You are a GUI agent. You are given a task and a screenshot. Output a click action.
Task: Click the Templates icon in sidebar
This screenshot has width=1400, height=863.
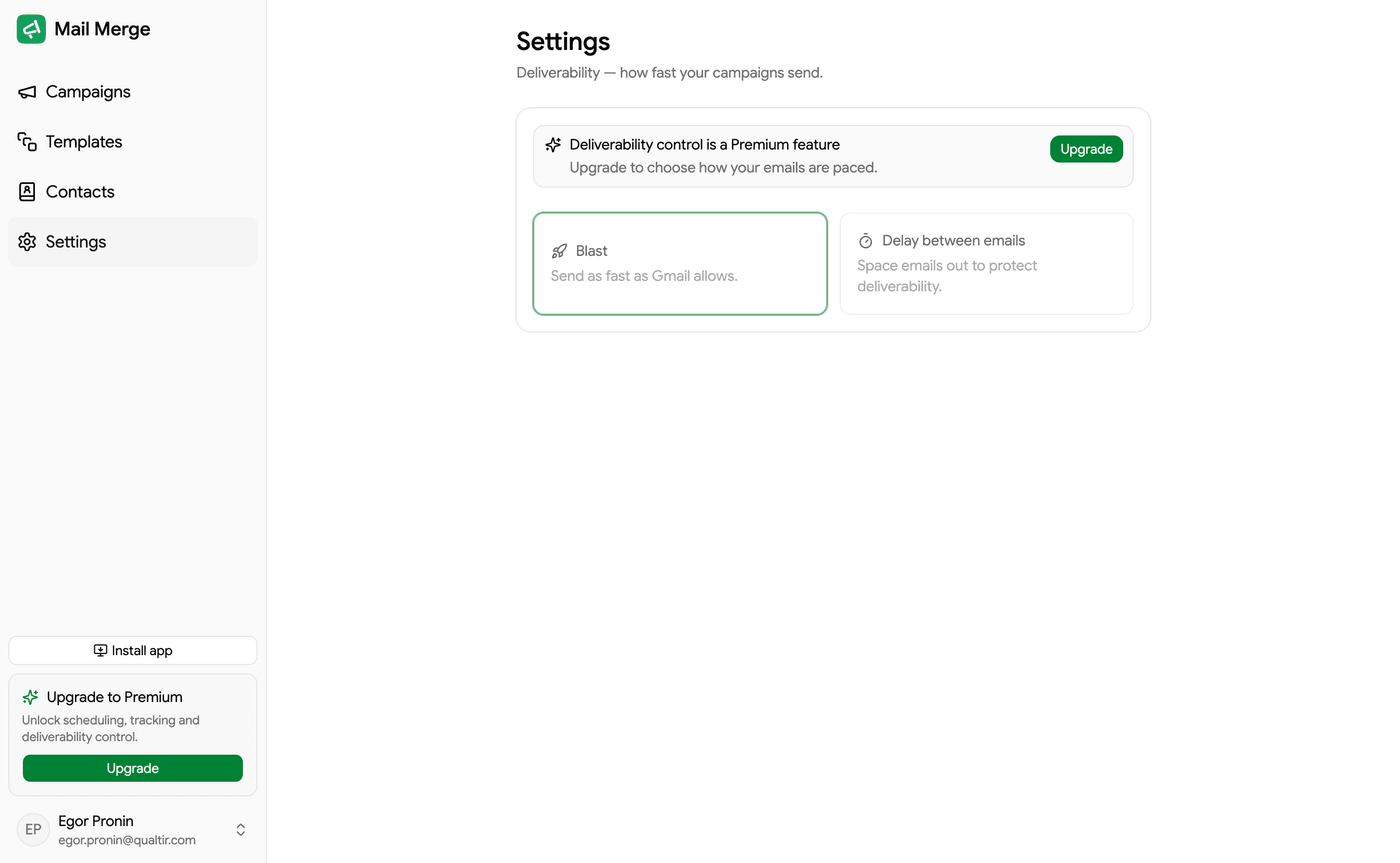[x=27, y=142]
